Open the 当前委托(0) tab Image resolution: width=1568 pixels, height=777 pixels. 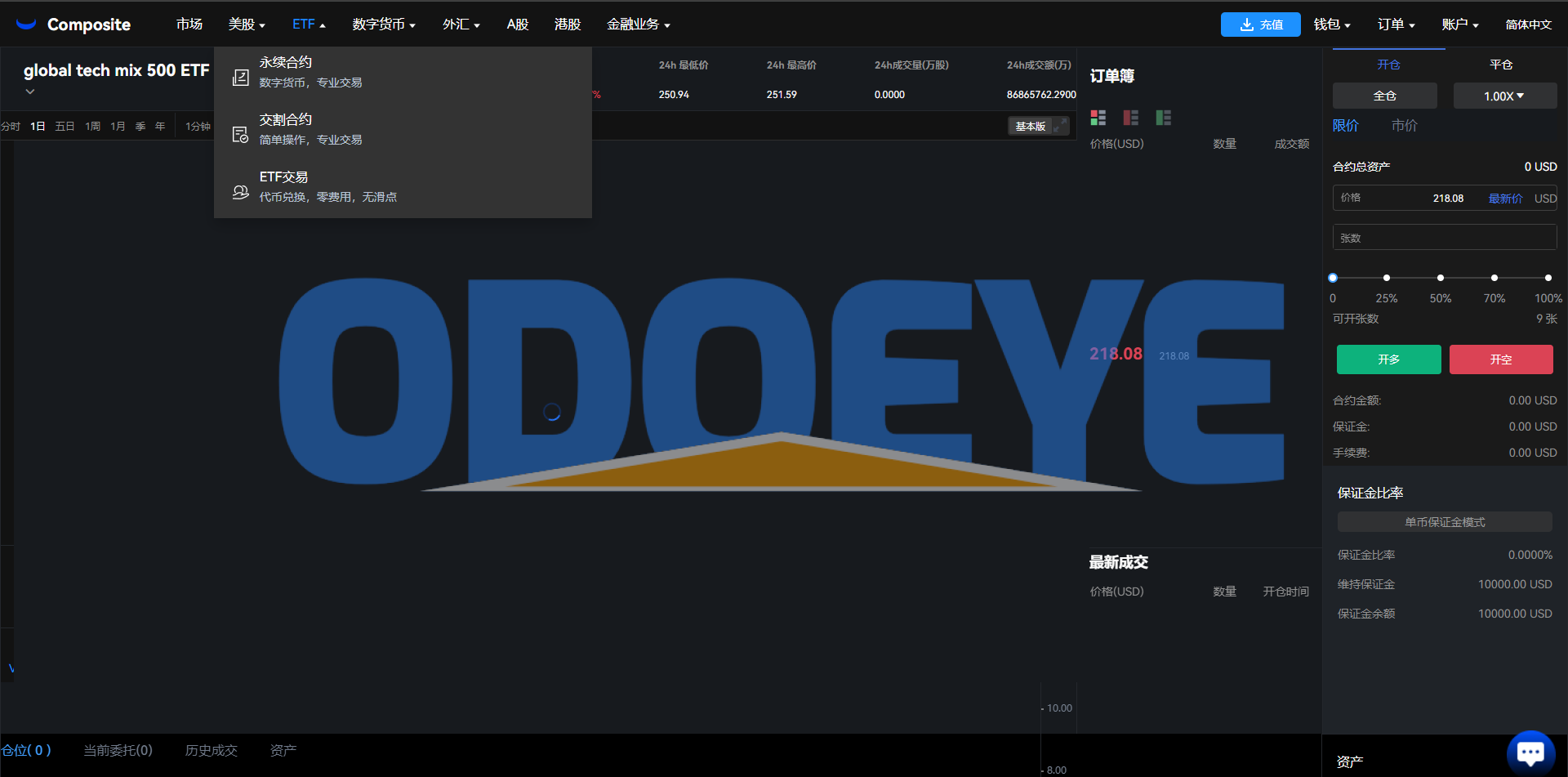coord(118,750)
